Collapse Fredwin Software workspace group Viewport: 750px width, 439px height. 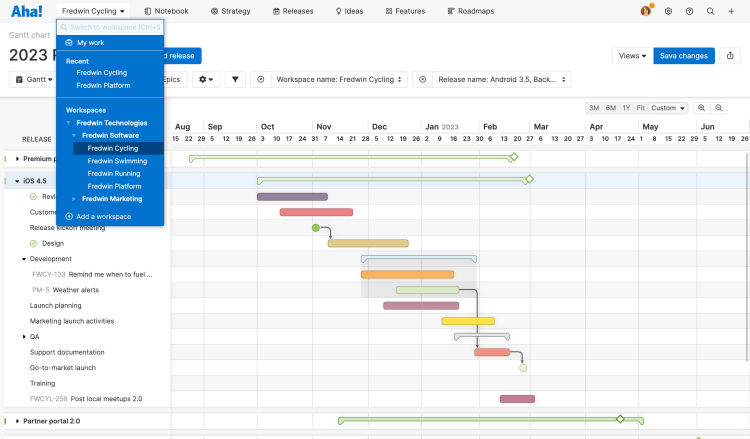click(x=74, y=135)
